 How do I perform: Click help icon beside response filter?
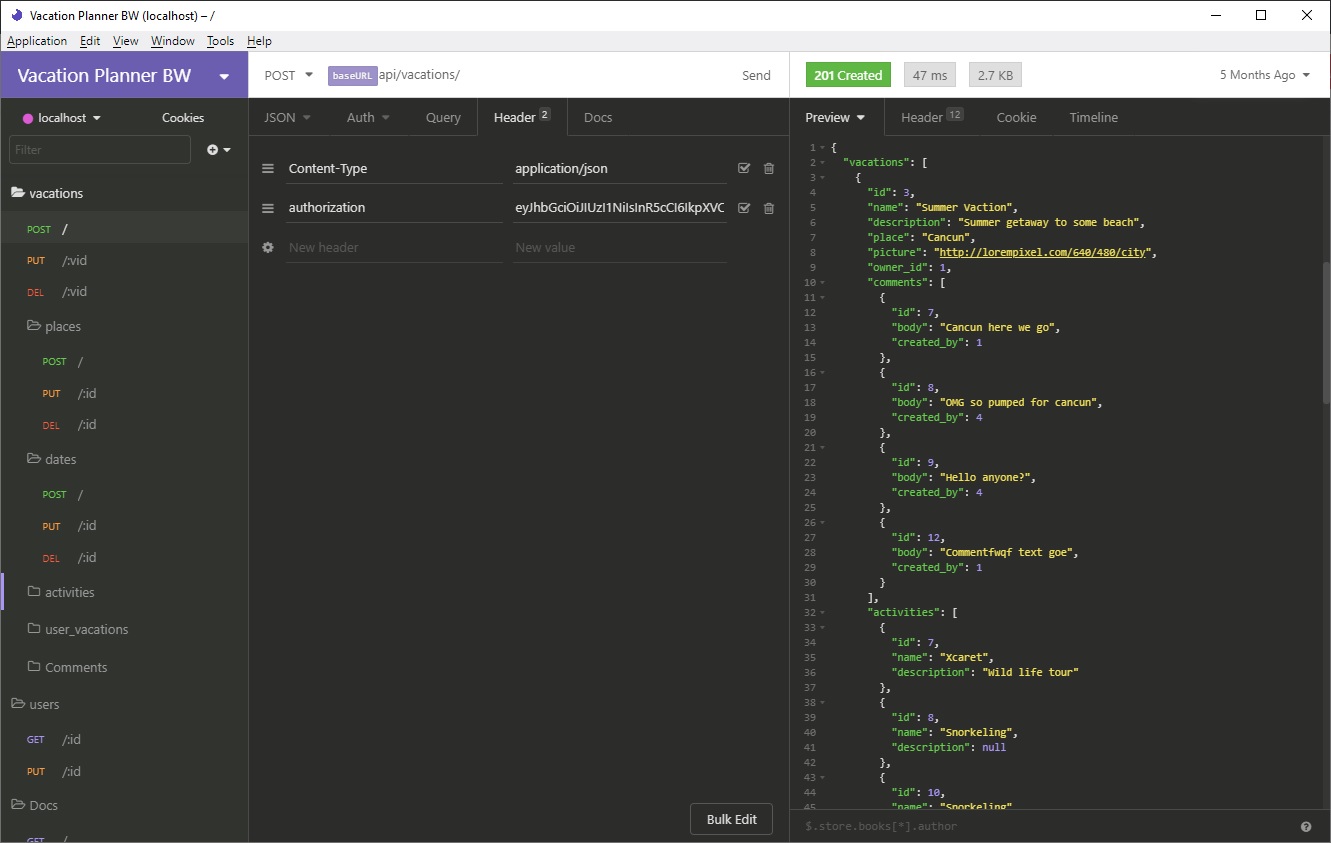pyautogui.click(x=1306, y=827)
